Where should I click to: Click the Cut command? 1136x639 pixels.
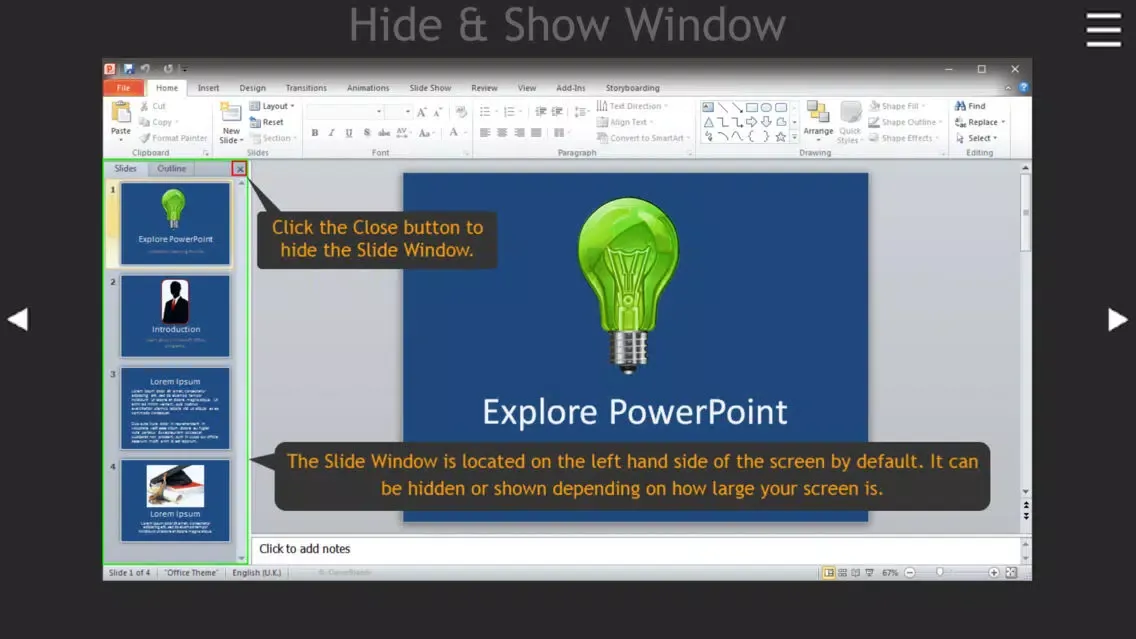[x=153, y=106]
